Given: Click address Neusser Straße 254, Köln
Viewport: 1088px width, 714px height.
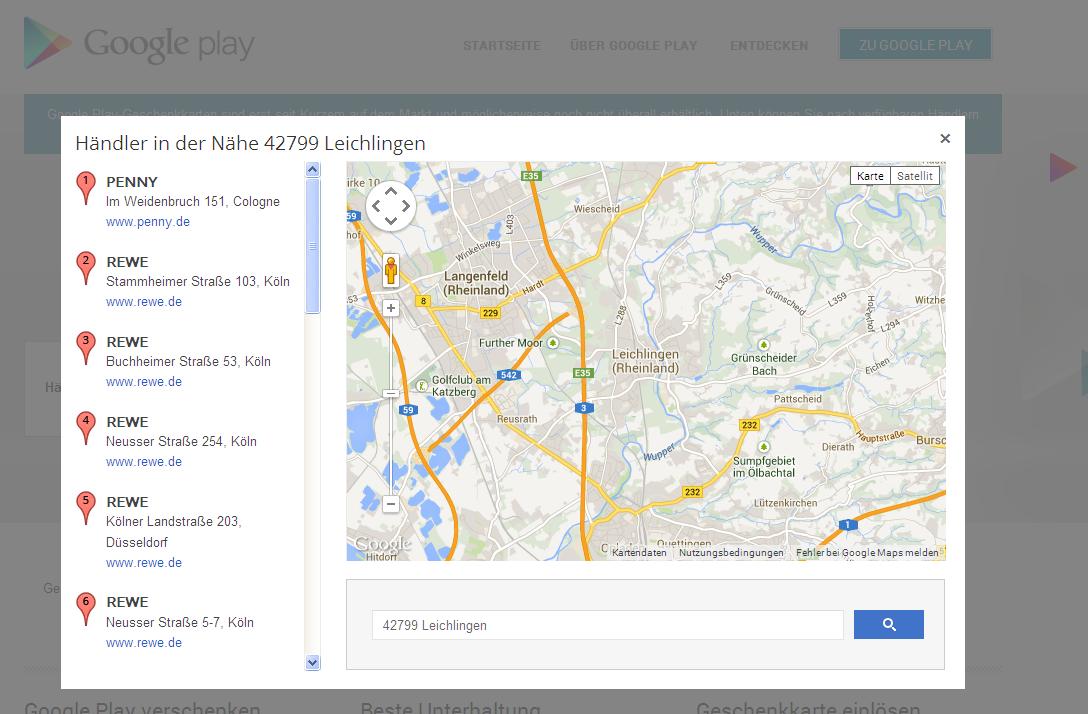Looking at the screenshot, I should [181, 441].
